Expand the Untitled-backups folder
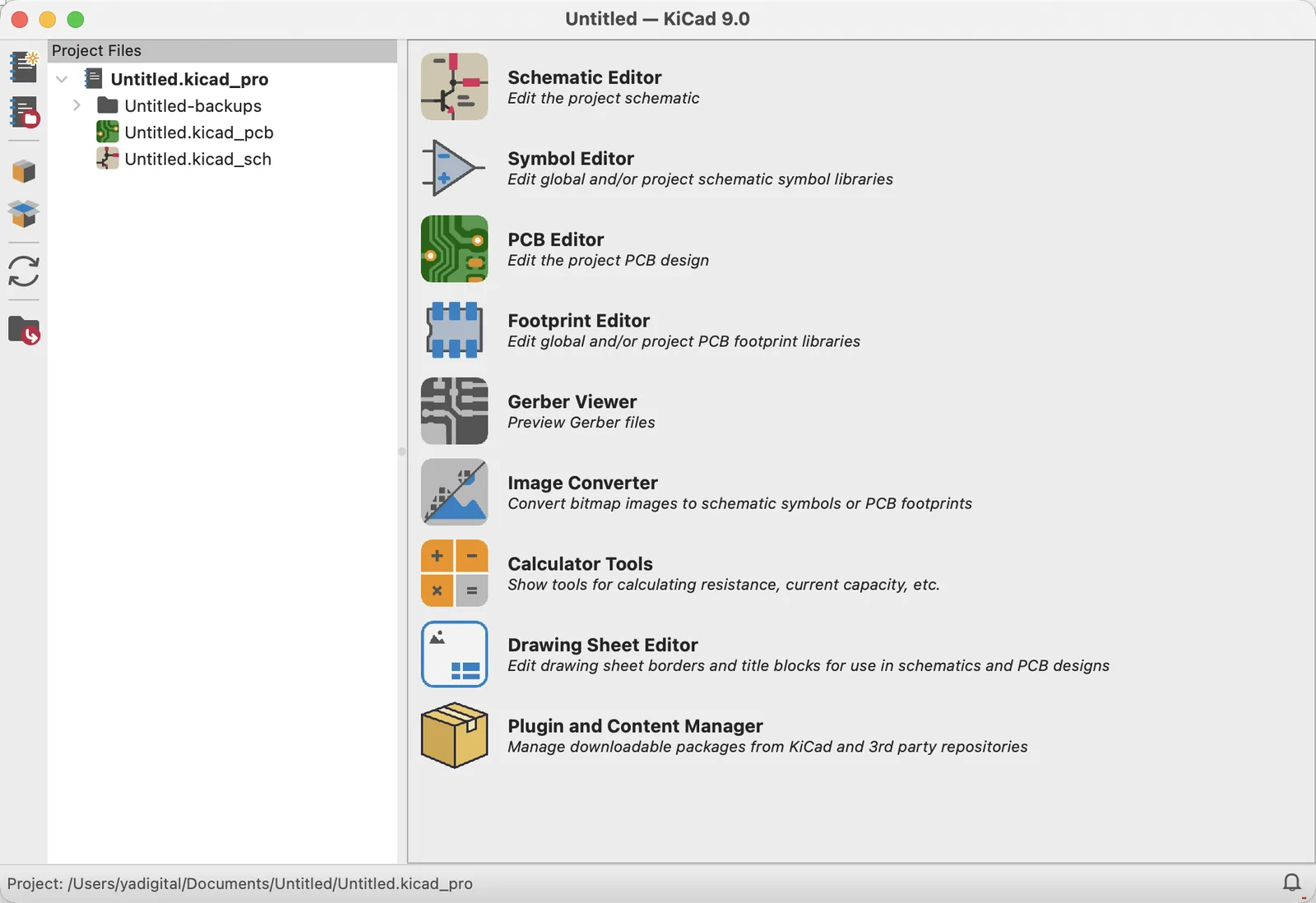Image resolution: width=1316 pixels, height=903 pixels. coord(76,105)
